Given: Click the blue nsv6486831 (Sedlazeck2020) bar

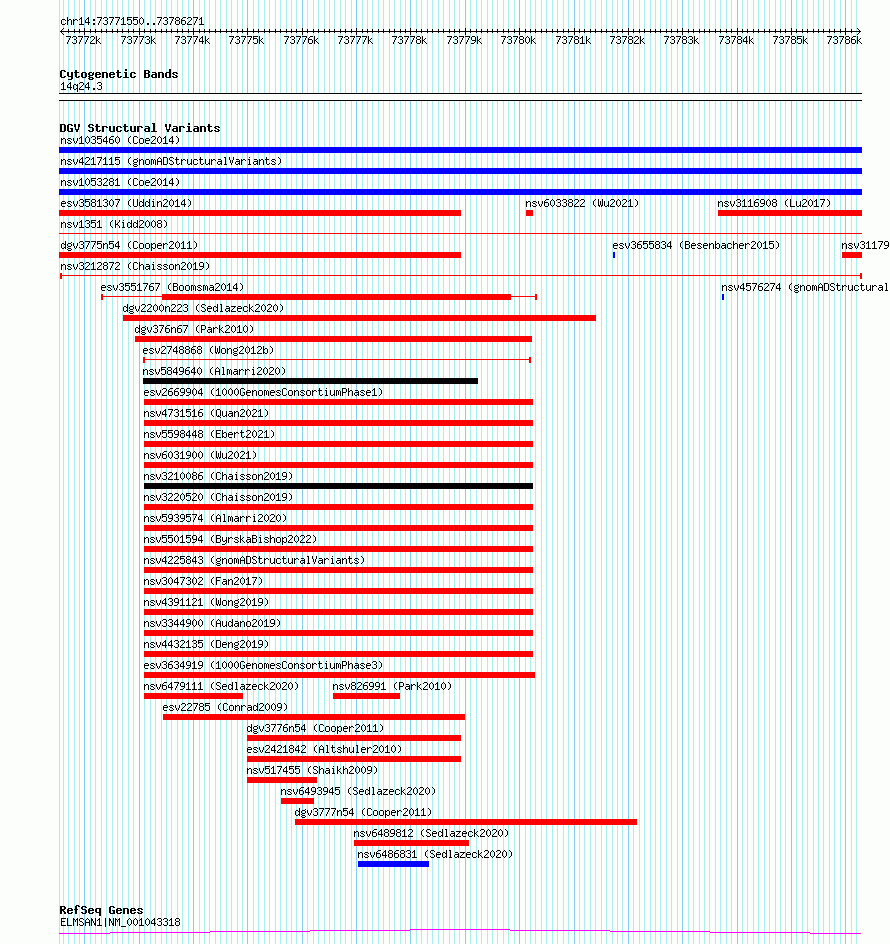Looking at the screenshot, I should [x=393, y=864].
